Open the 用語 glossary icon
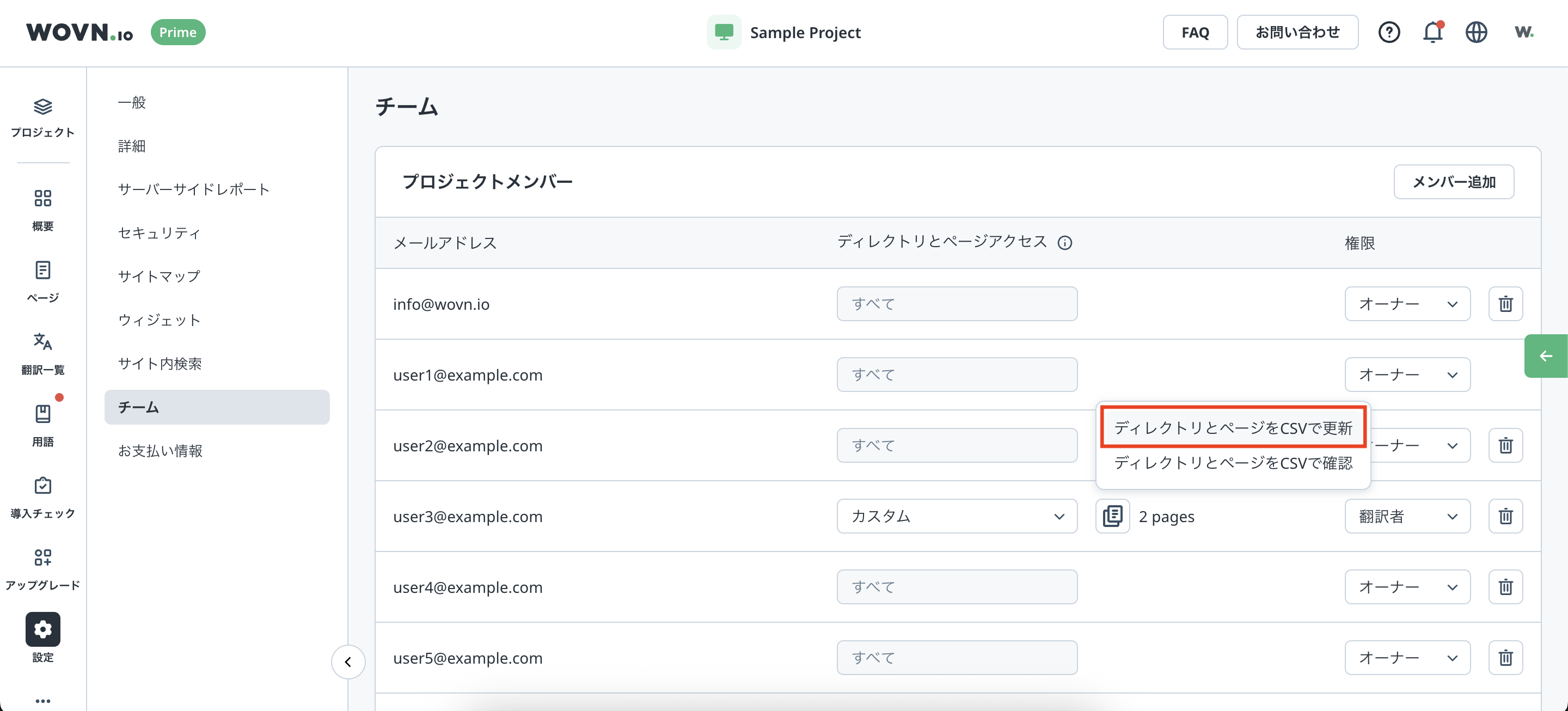The height and width of the screenshot is (711, 1568). (42, 414)
